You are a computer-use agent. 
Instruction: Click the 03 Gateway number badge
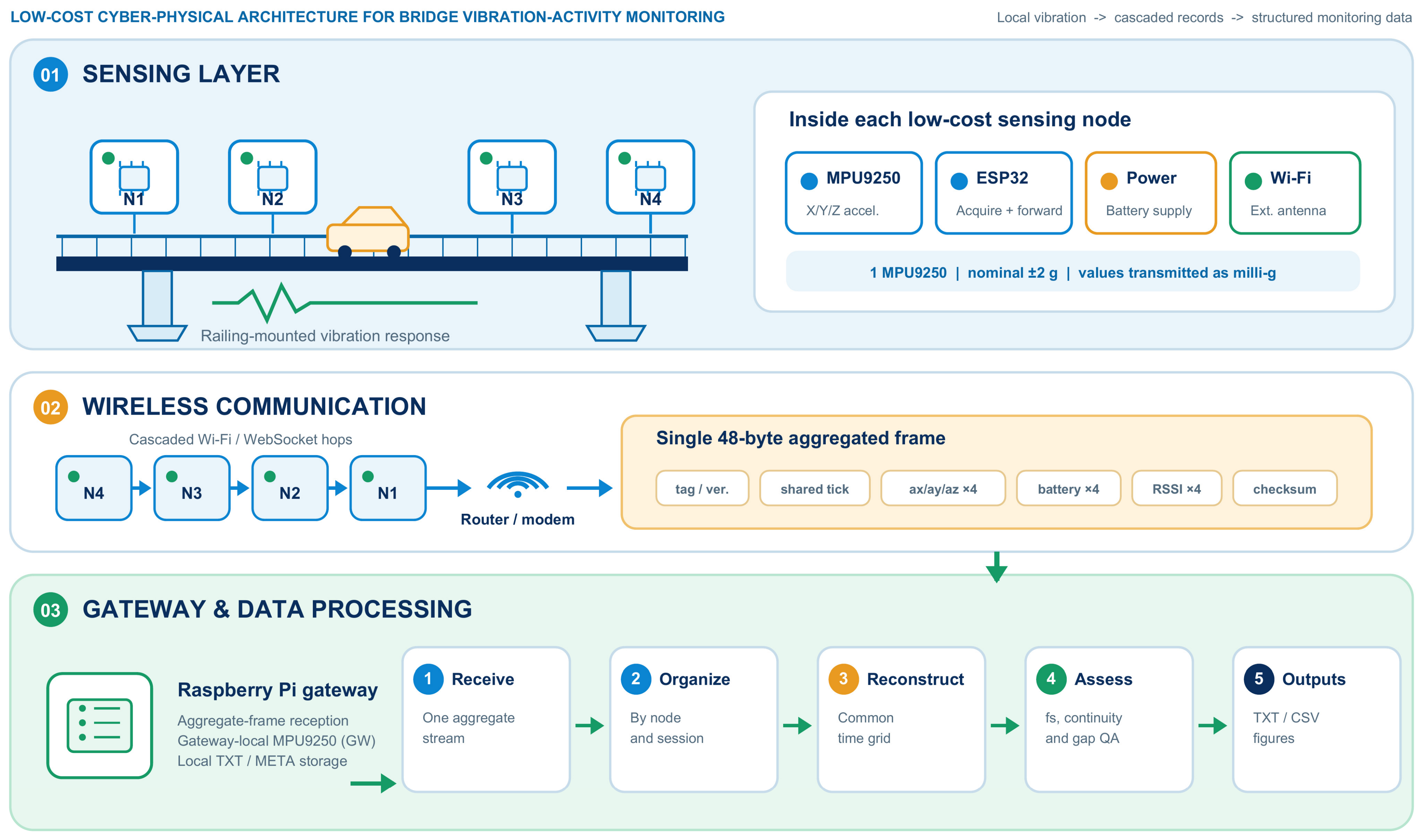(50, 610)
